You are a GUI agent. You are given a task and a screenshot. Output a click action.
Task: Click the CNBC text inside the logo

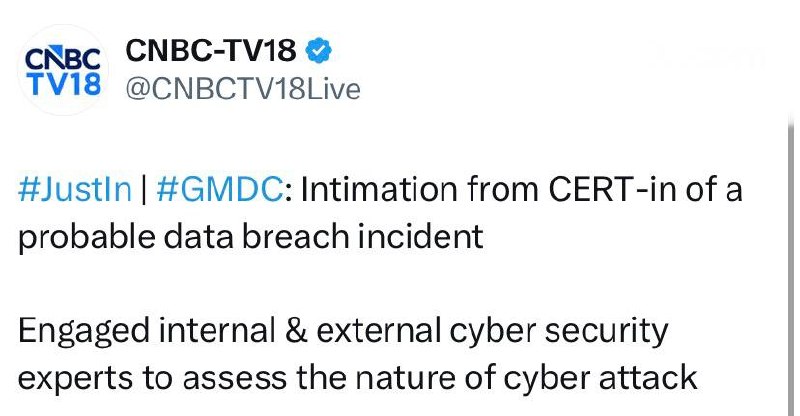tap(63, 58)
